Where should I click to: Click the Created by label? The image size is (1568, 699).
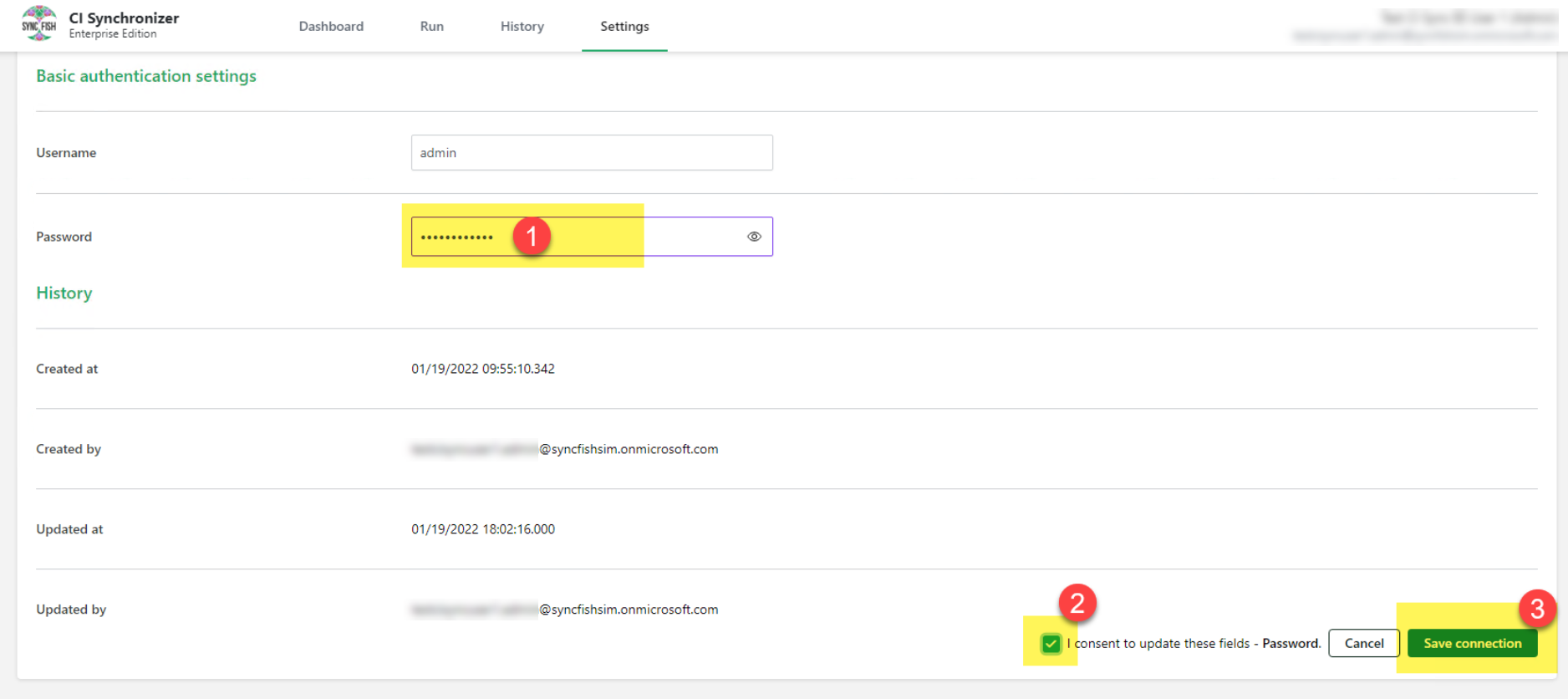69,449
